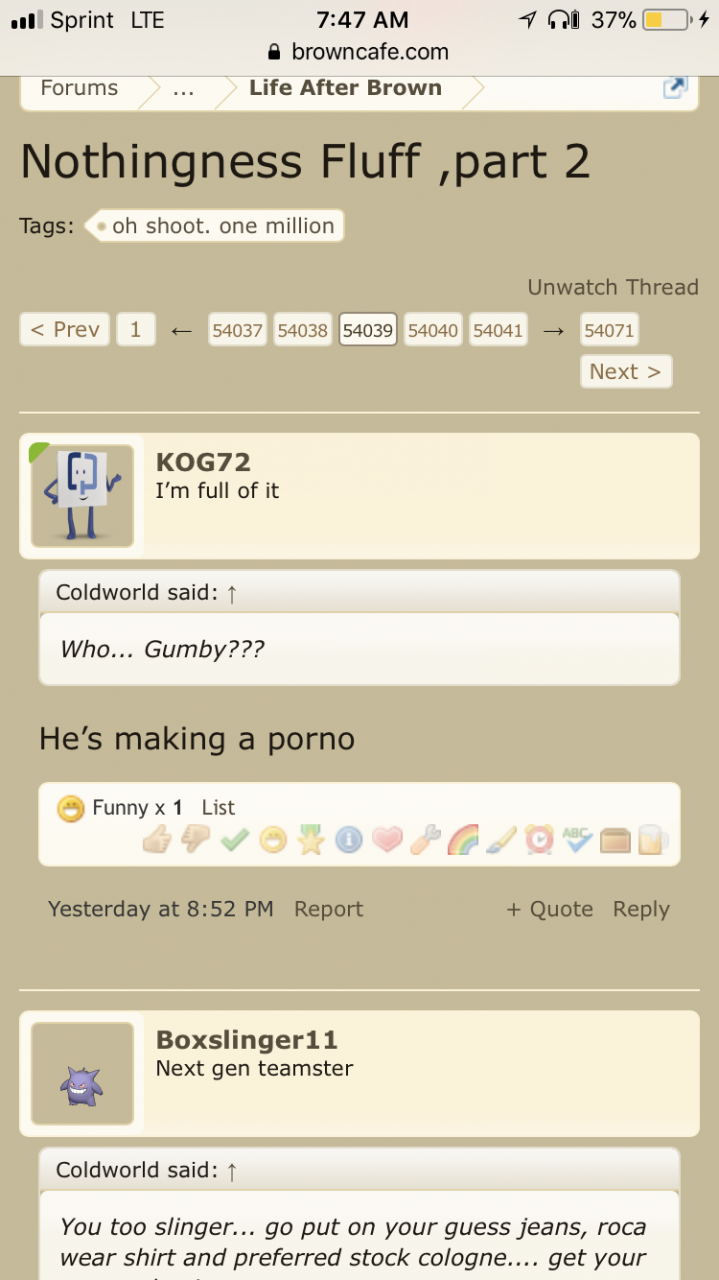The image size is (719, 1280).
Task: Go to page 54040
Action: pos(433,330)
